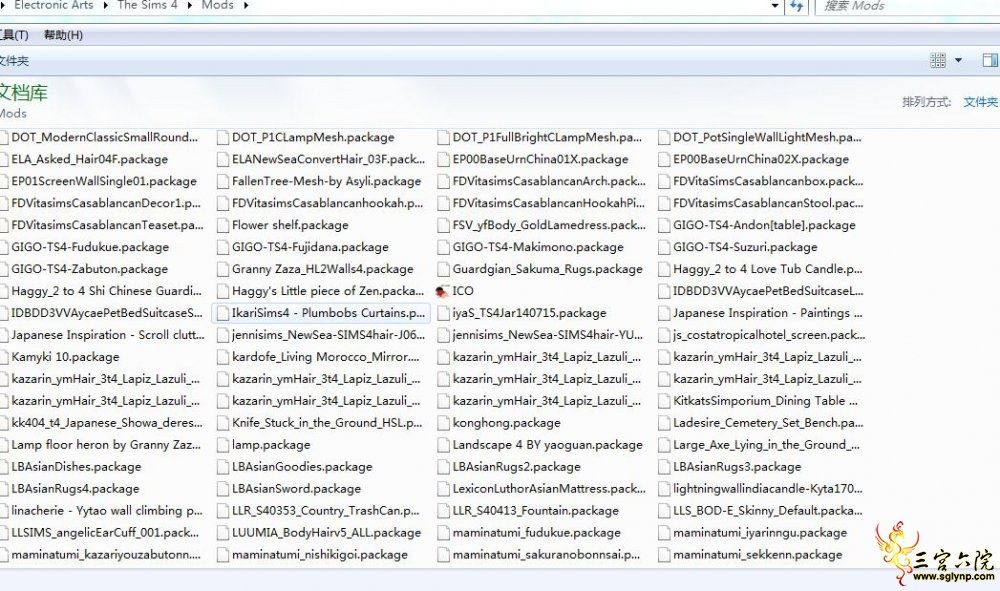Select file icon of konghong.package
Image resolution: width=1000 pixels, height=591 pixels.
[443, 423]
